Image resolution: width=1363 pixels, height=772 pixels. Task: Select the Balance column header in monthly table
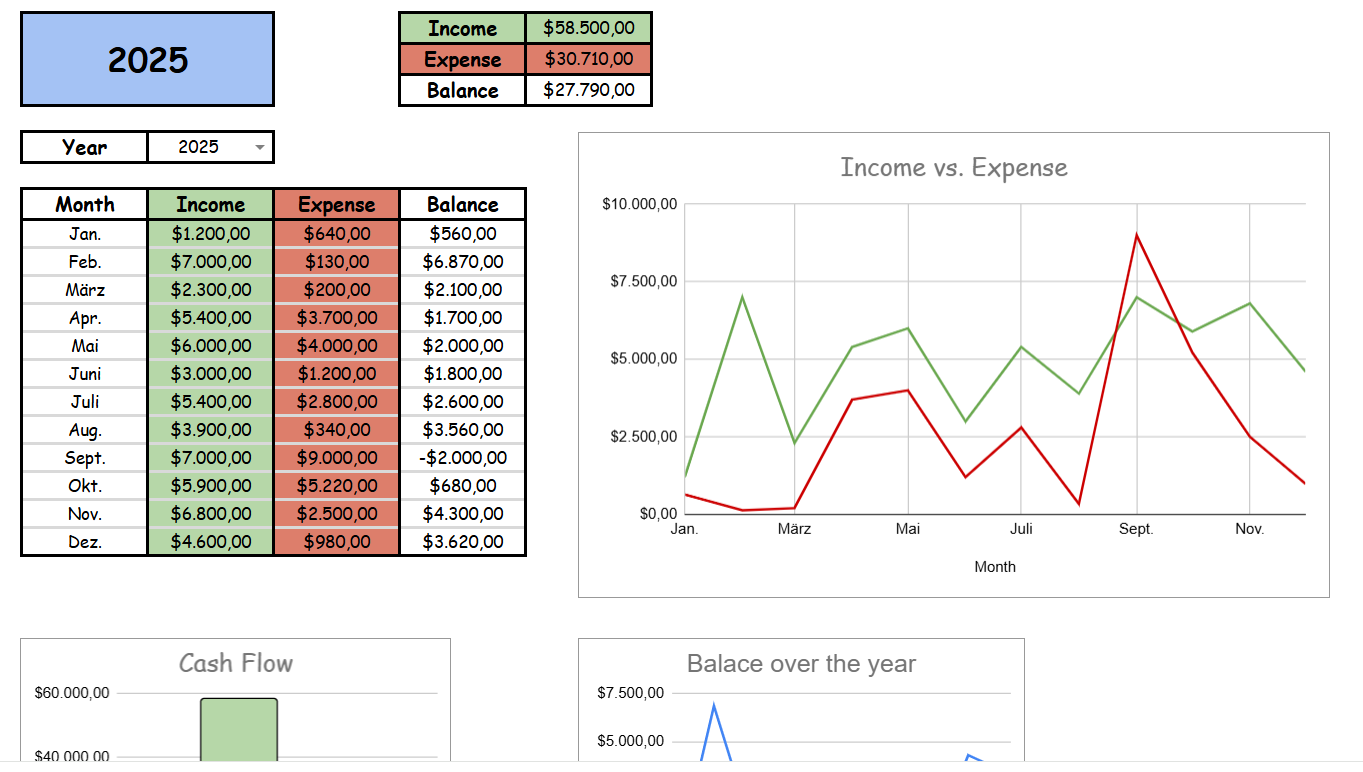(462, 204)
